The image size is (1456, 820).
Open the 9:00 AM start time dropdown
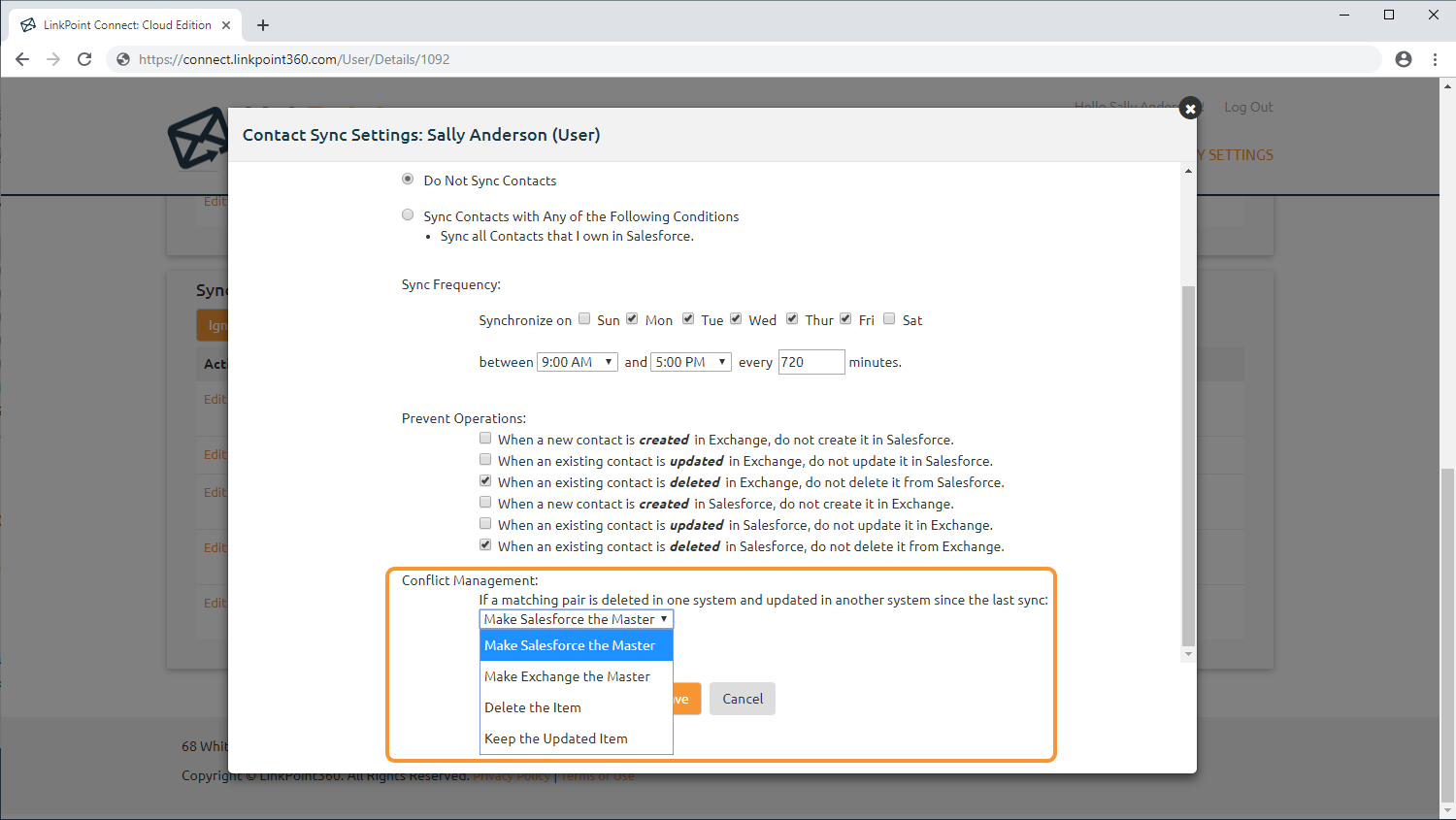578,362
